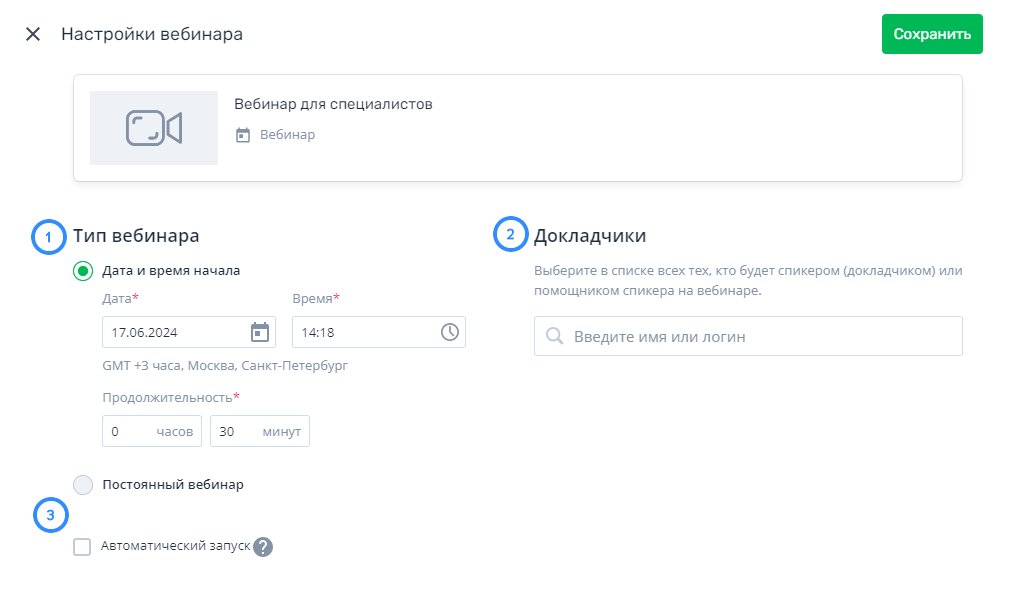
Task: Click the small calendar icon beside Вебинар label
Action: click(x=243, y=135)
